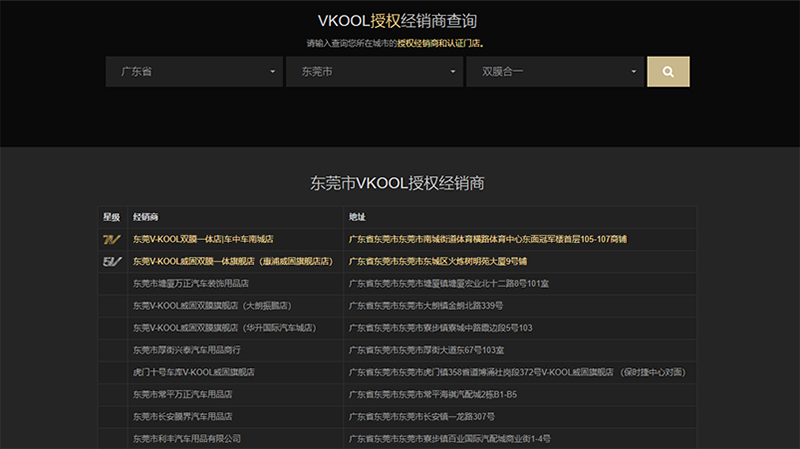Select dealer 东莞市塘厦万正汽车装饰用品店
Viewport: 800px width, 449px height.
coord(191,283)
